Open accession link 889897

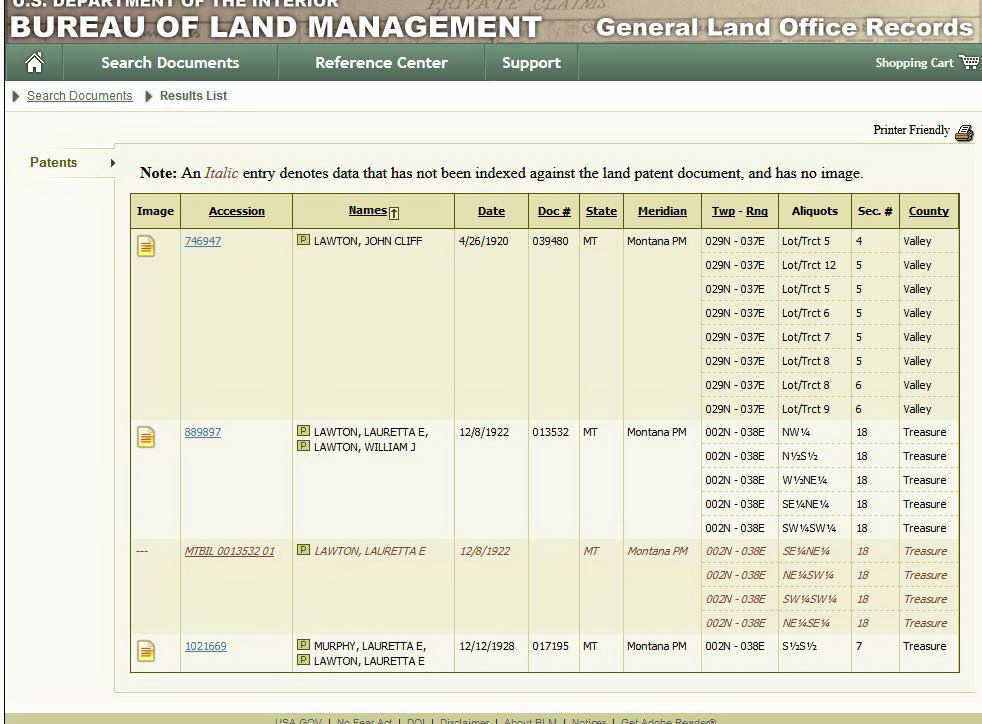[x=203, y=432]
